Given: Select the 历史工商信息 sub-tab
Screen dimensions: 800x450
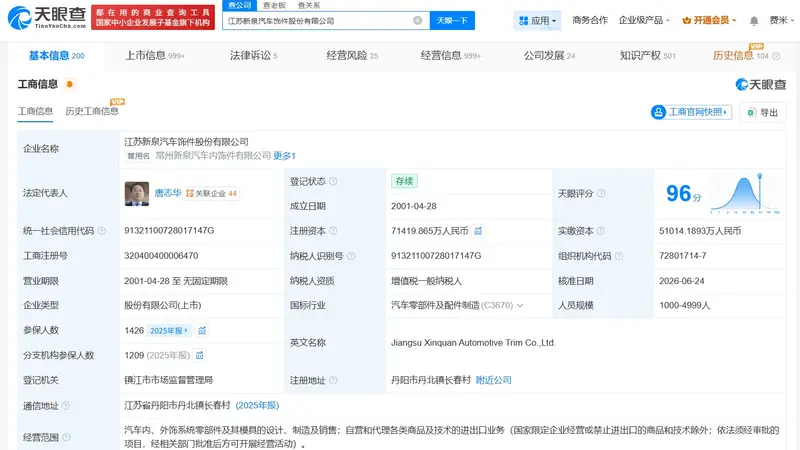Looking at the screenshot, I should (92, 111).
